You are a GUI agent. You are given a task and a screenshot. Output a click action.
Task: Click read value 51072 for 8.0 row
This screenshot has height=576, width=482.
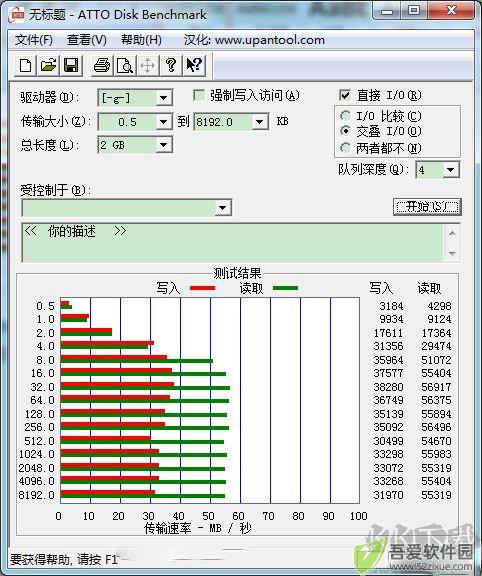[436, 360]
